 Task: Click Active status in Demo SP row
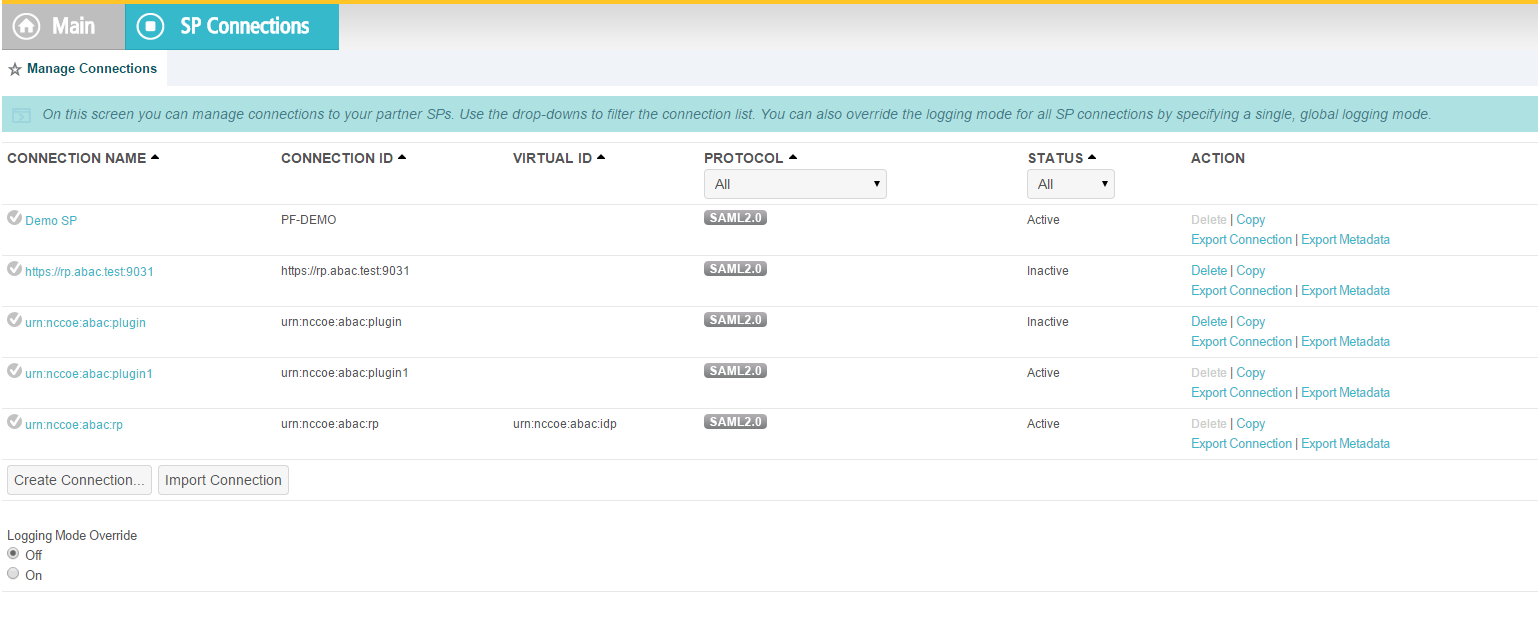(x=1043, y=220)
